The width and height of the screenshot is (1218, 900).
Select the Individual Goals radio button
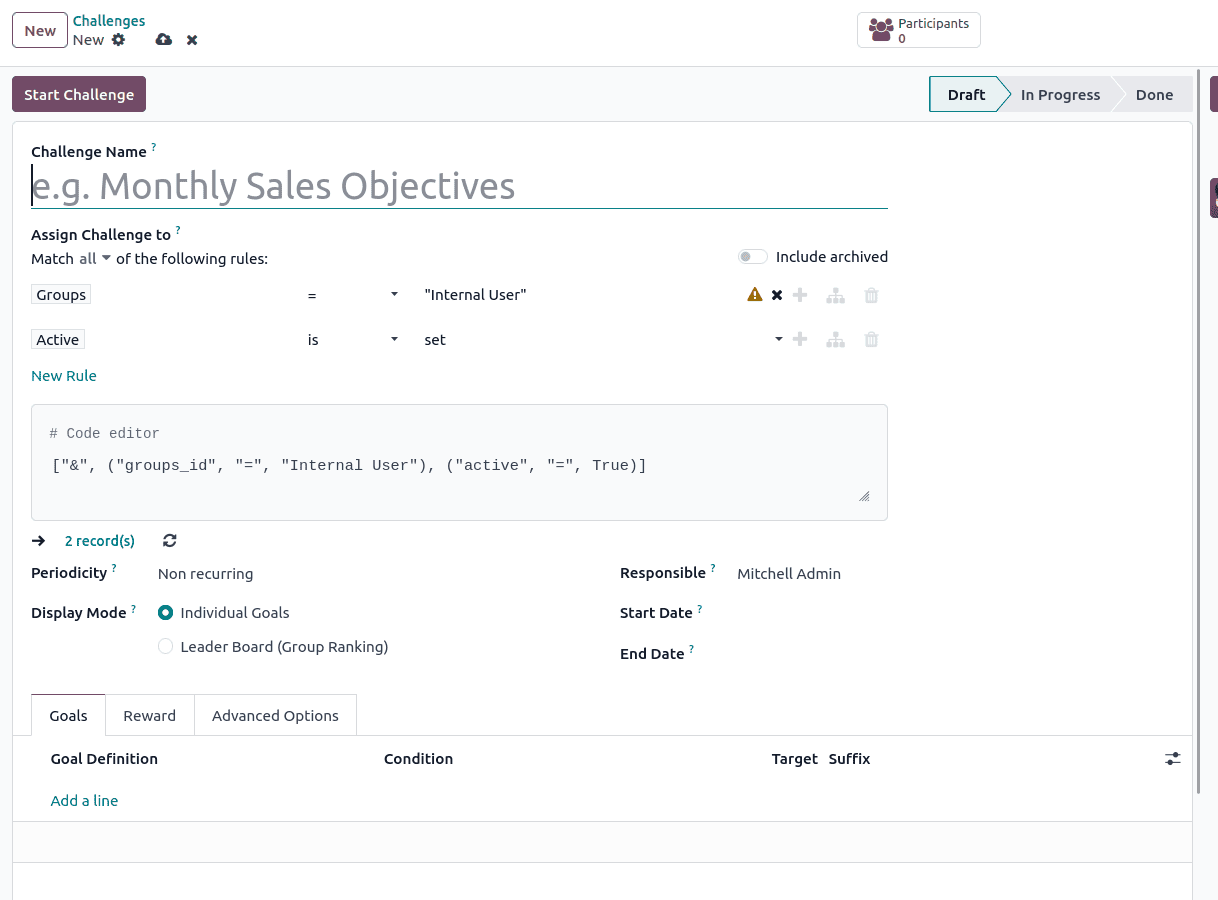[x=165, y=612]
